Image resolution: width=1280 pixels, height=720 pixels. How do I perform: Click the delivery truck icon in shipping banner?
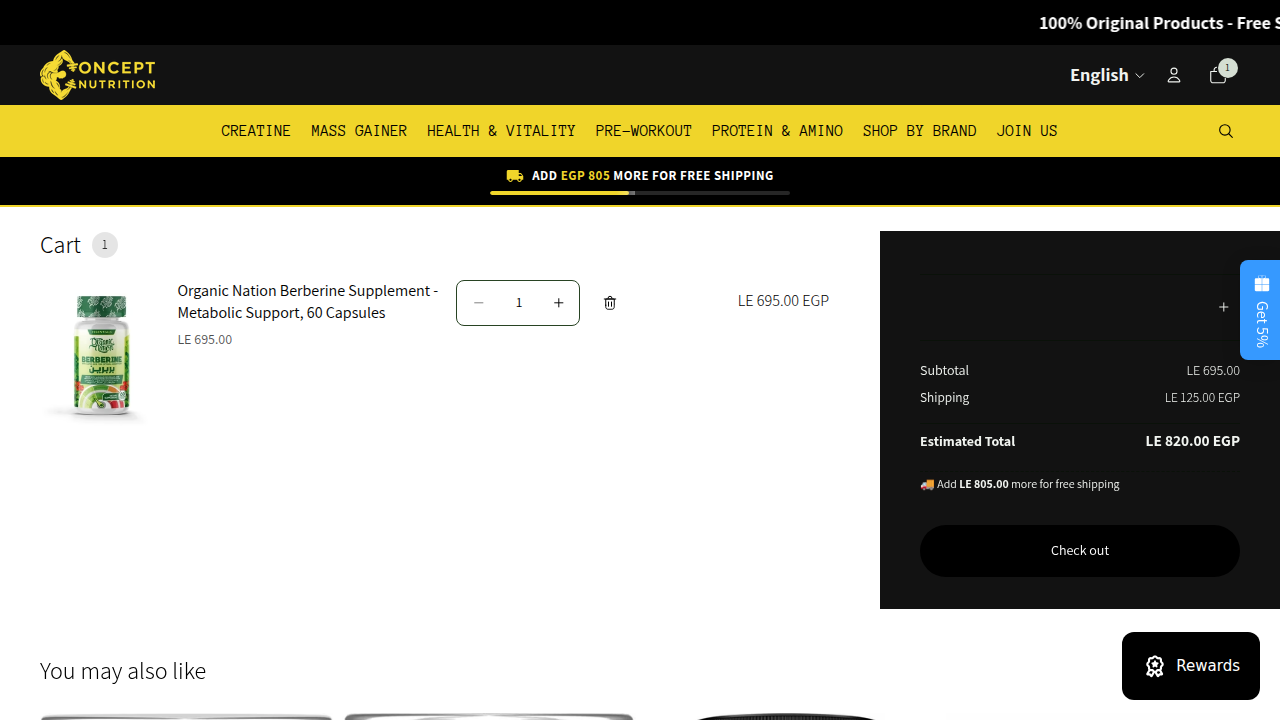(515, 176)
